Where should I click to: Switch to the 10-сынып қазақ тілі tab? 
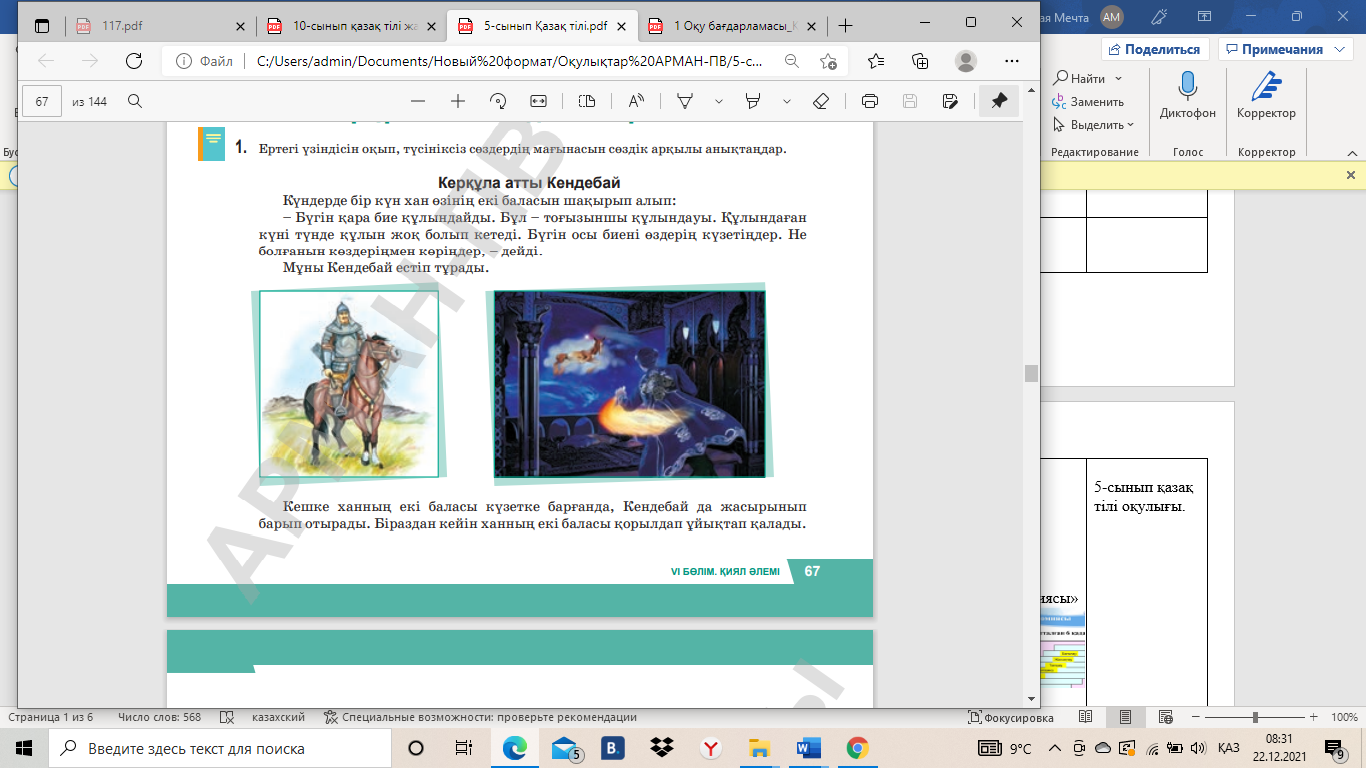(350, 26)
